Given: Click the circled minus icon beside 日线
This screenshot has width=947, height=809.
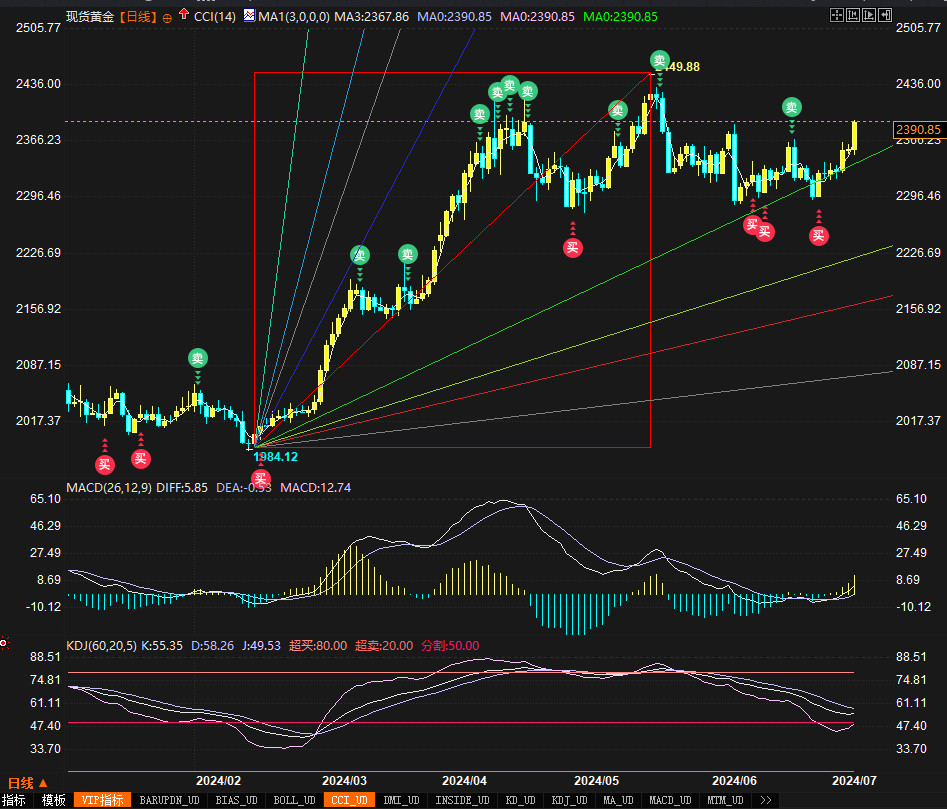Looking at the screenshot, I should (166, 18).
